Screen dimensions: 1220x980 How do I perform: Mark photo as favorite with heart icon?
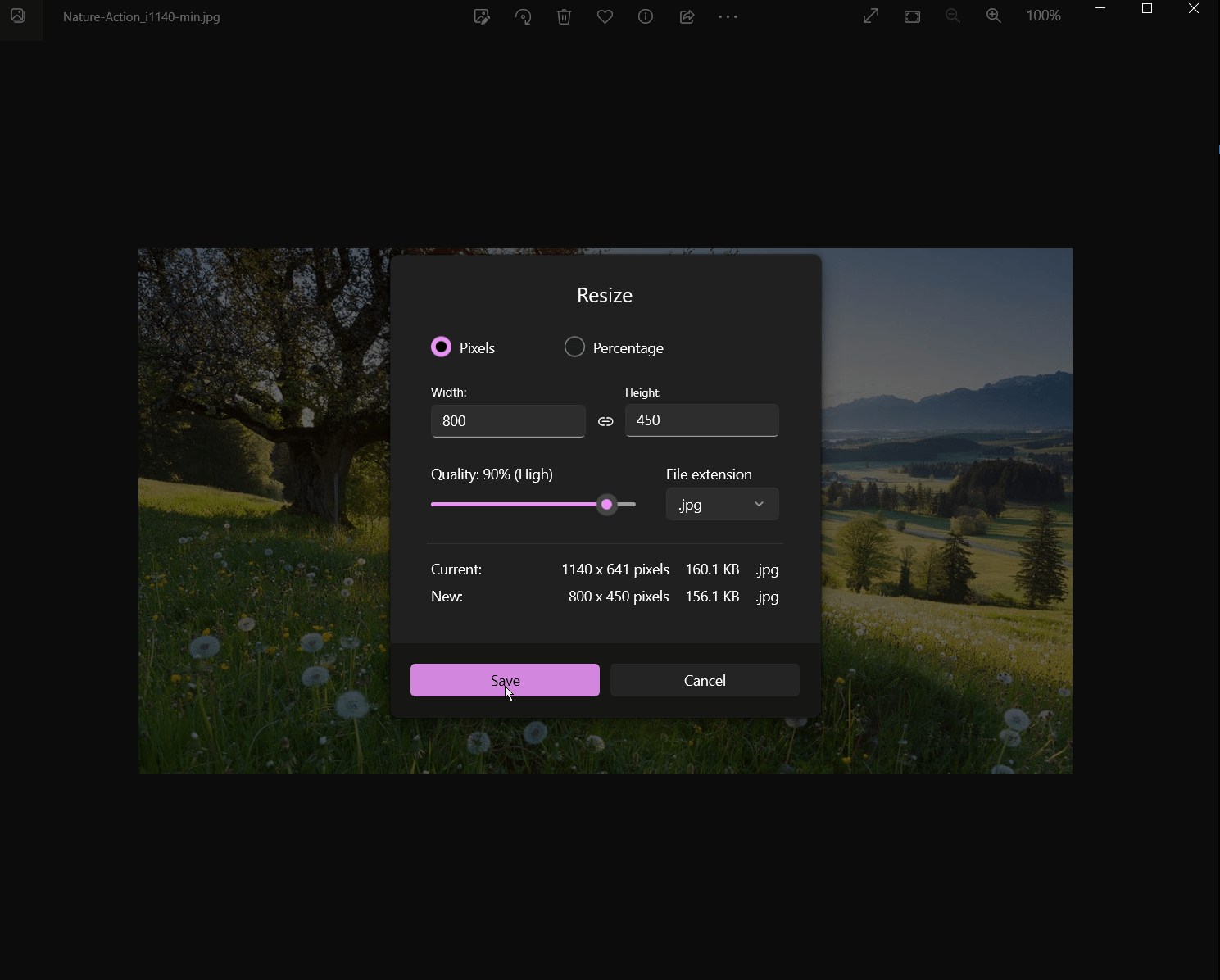605,16
